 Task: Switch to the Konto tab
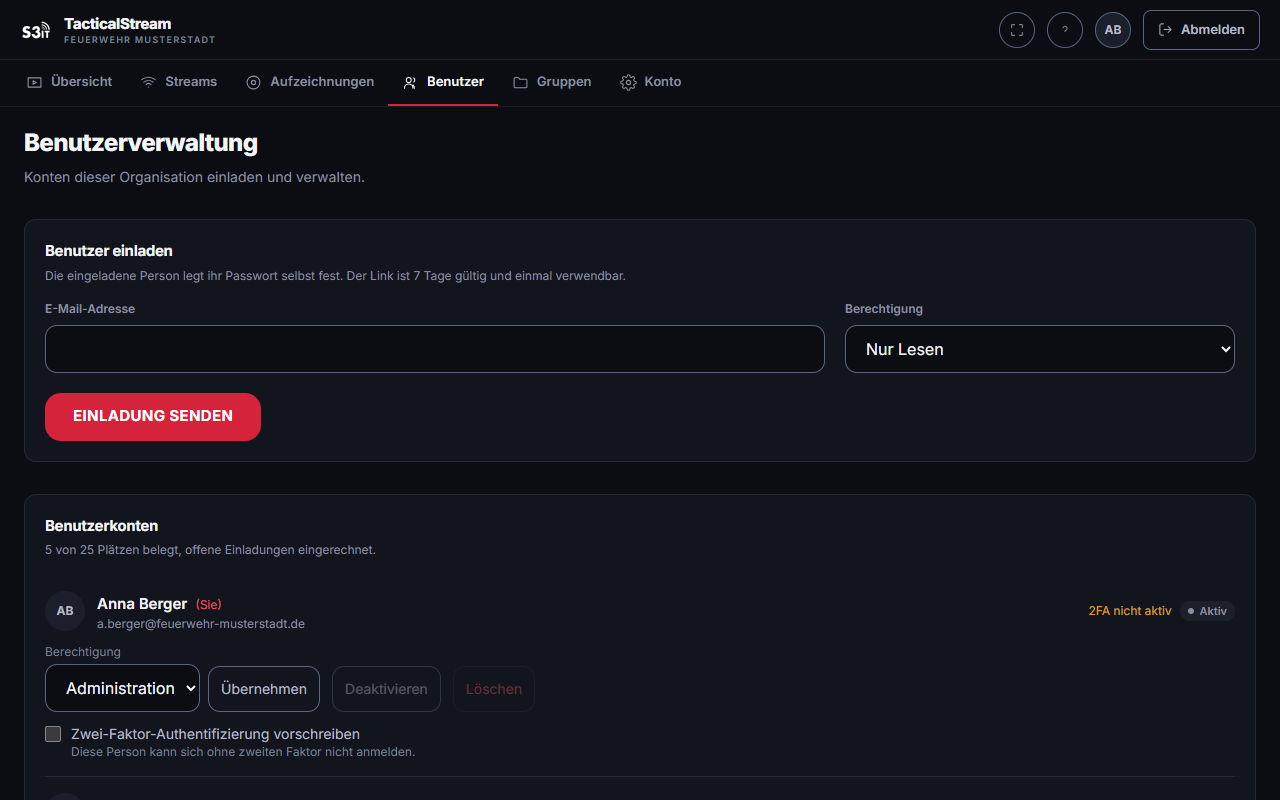651,82
